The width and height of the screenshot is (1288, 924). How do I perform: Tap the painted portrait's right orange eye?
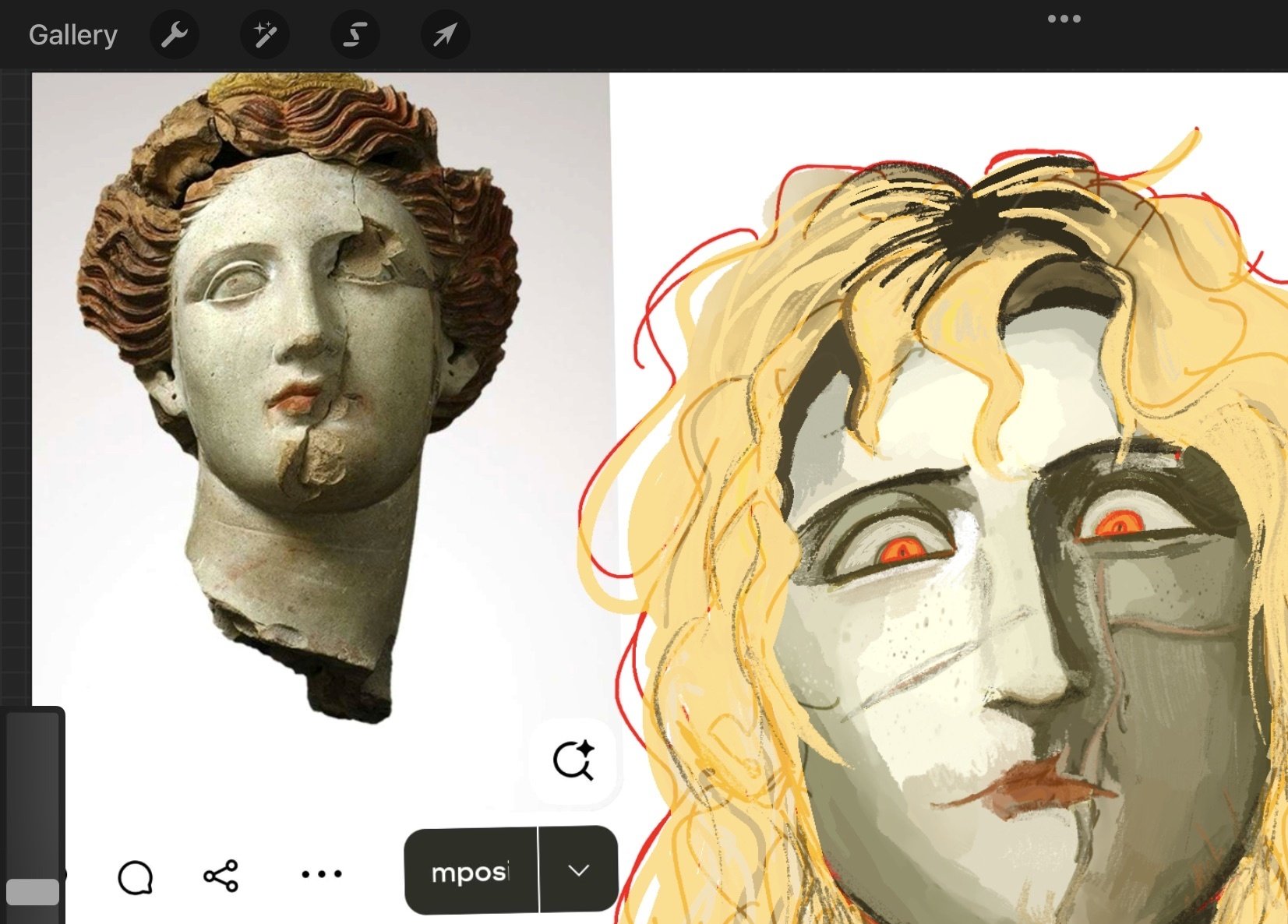[x=1120, y=524]
